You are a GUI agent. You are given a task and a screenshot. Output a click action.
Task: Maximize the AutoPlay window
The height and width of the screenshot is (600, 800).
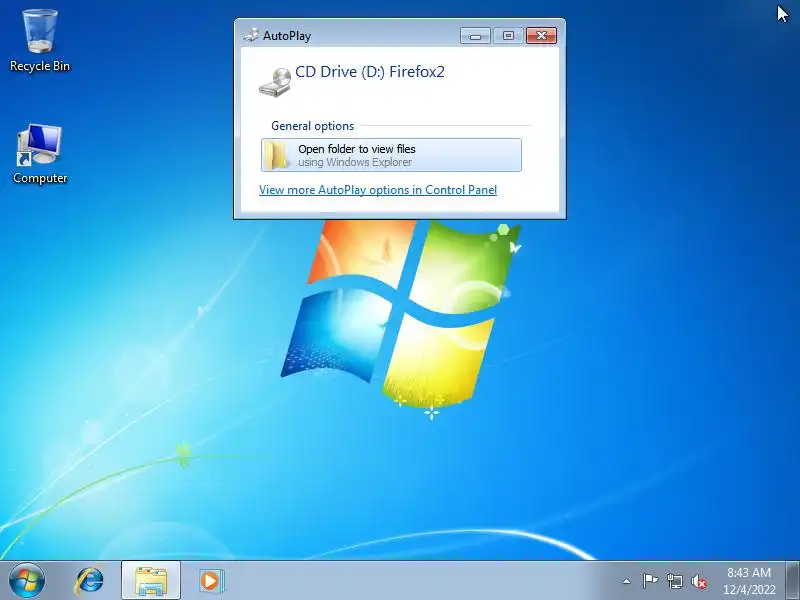click(508, 36)
